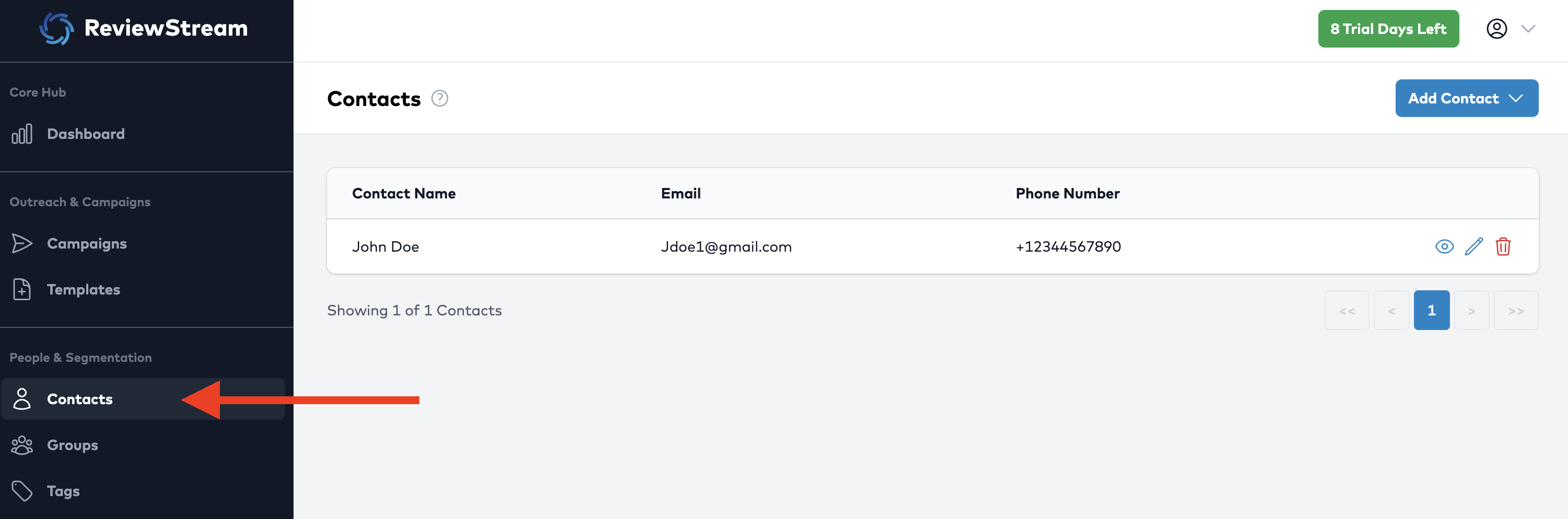Viewport: 1568px width, 519px height.
Task: Delete John Doe using the trash icon
Action: click(1503, 246)
